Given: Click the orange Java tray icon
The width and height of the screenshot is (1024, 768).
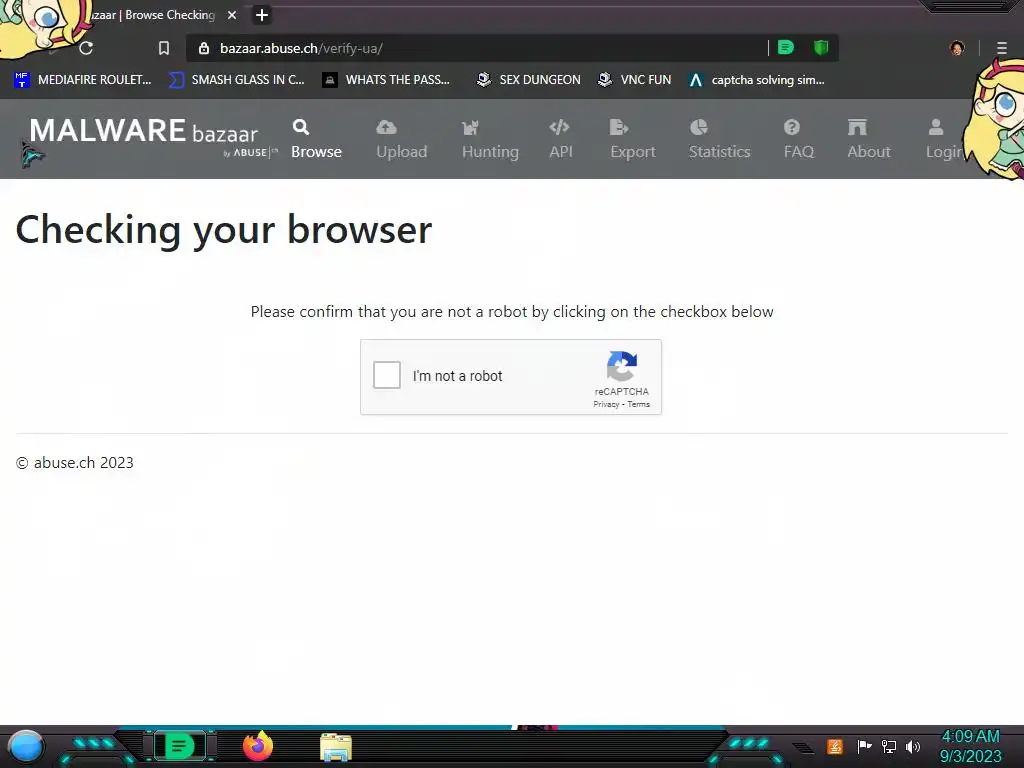Looking at the screenshot, I should click(835, 746).
